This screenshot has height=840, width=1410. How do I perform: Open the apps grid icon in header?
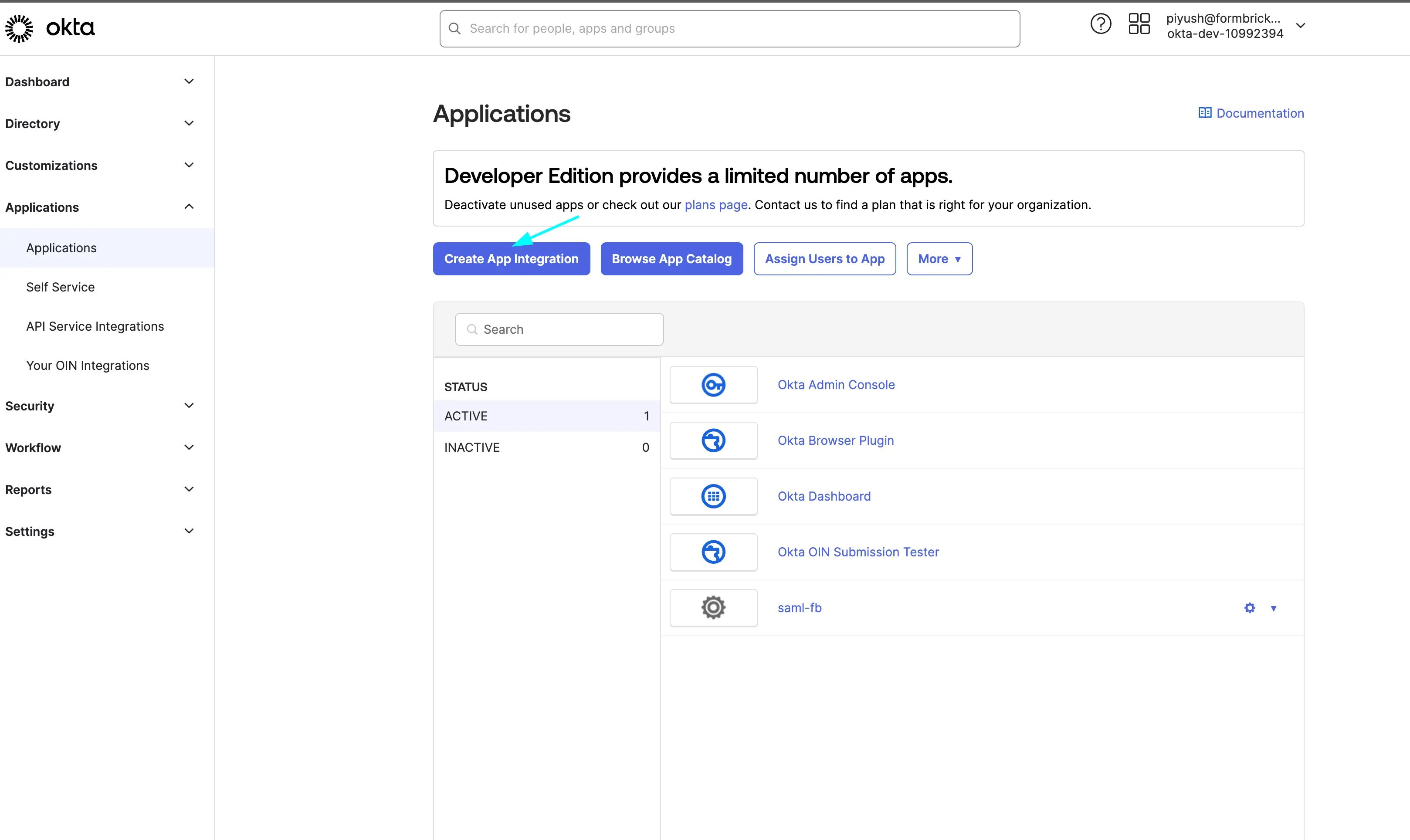[1139, 24]
